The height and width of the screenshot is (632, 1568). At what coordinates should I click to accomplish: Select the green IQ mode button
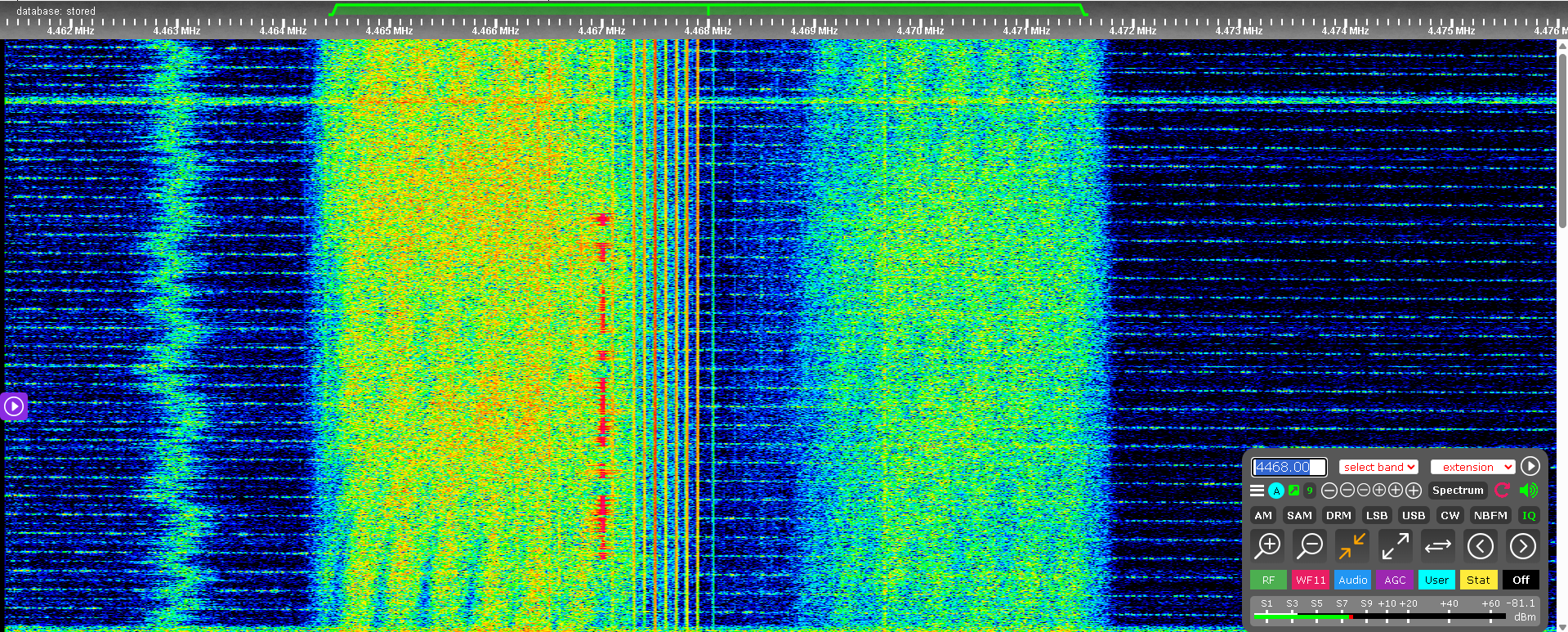pos(1529,515)
